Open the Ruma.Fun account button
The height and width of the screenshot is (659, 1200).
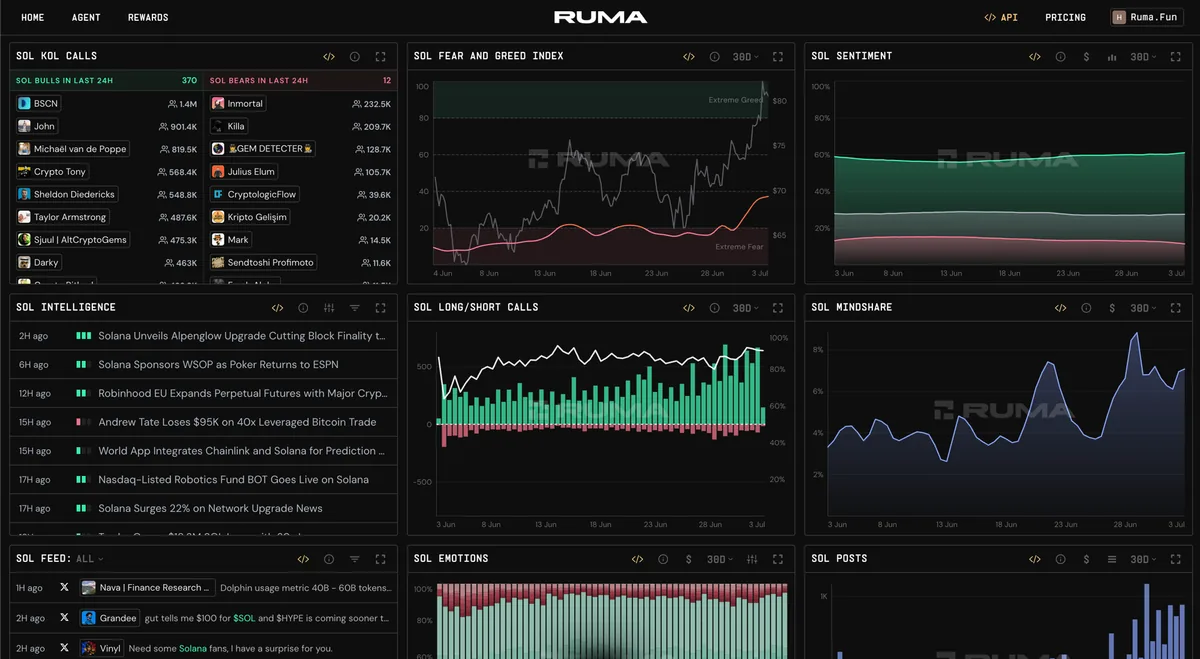click(x=1146, y=17)
